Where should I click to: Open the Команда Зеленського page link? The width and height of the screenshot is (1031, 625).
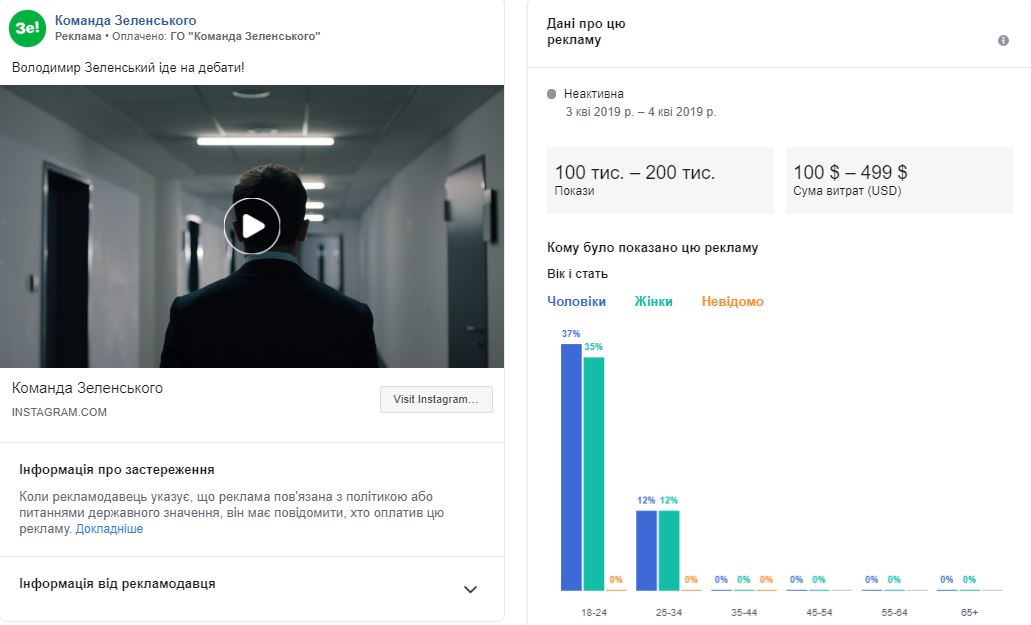pos(125,20)
